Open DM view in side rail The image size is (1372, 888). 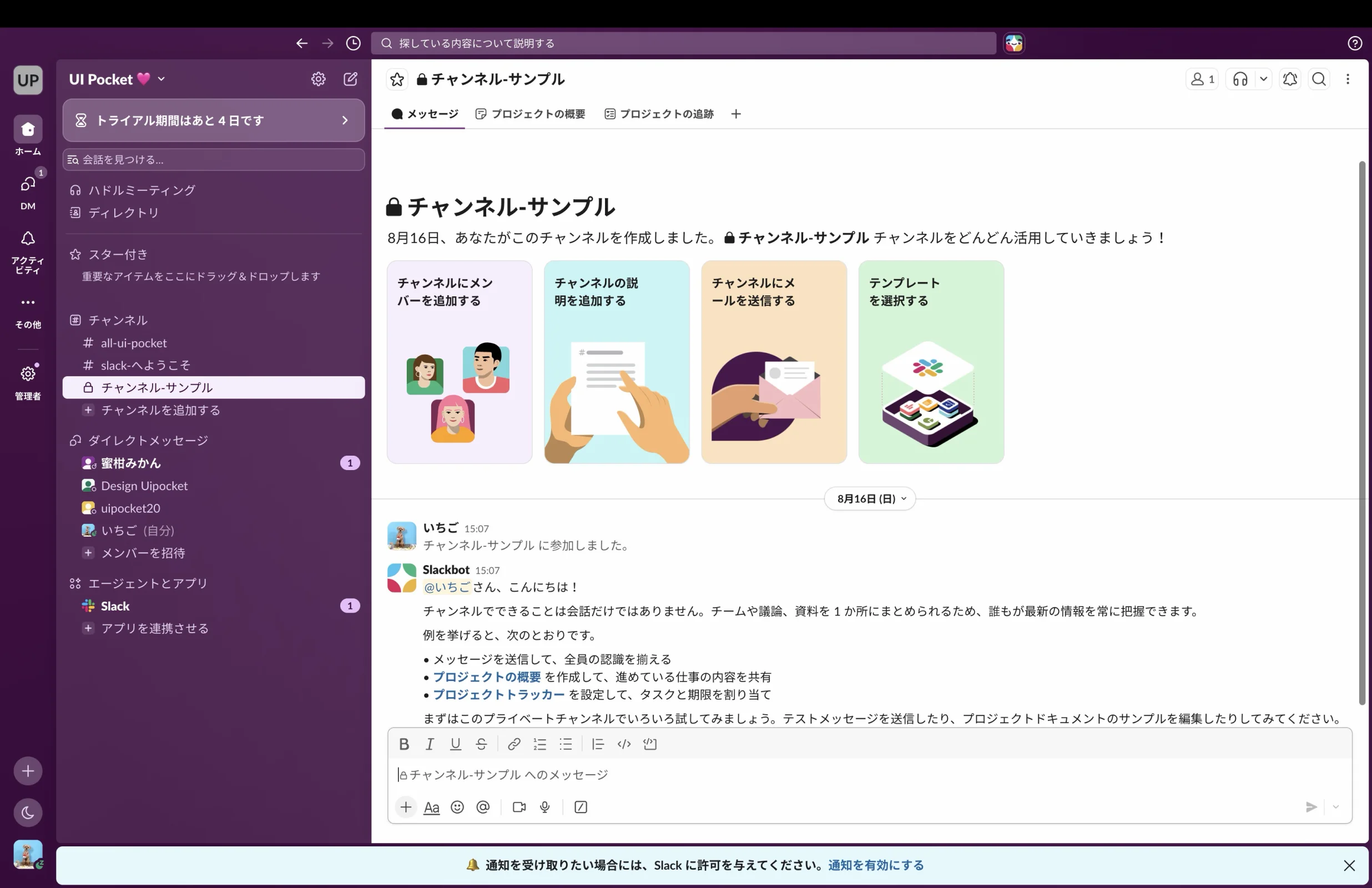tap(28, 191)
